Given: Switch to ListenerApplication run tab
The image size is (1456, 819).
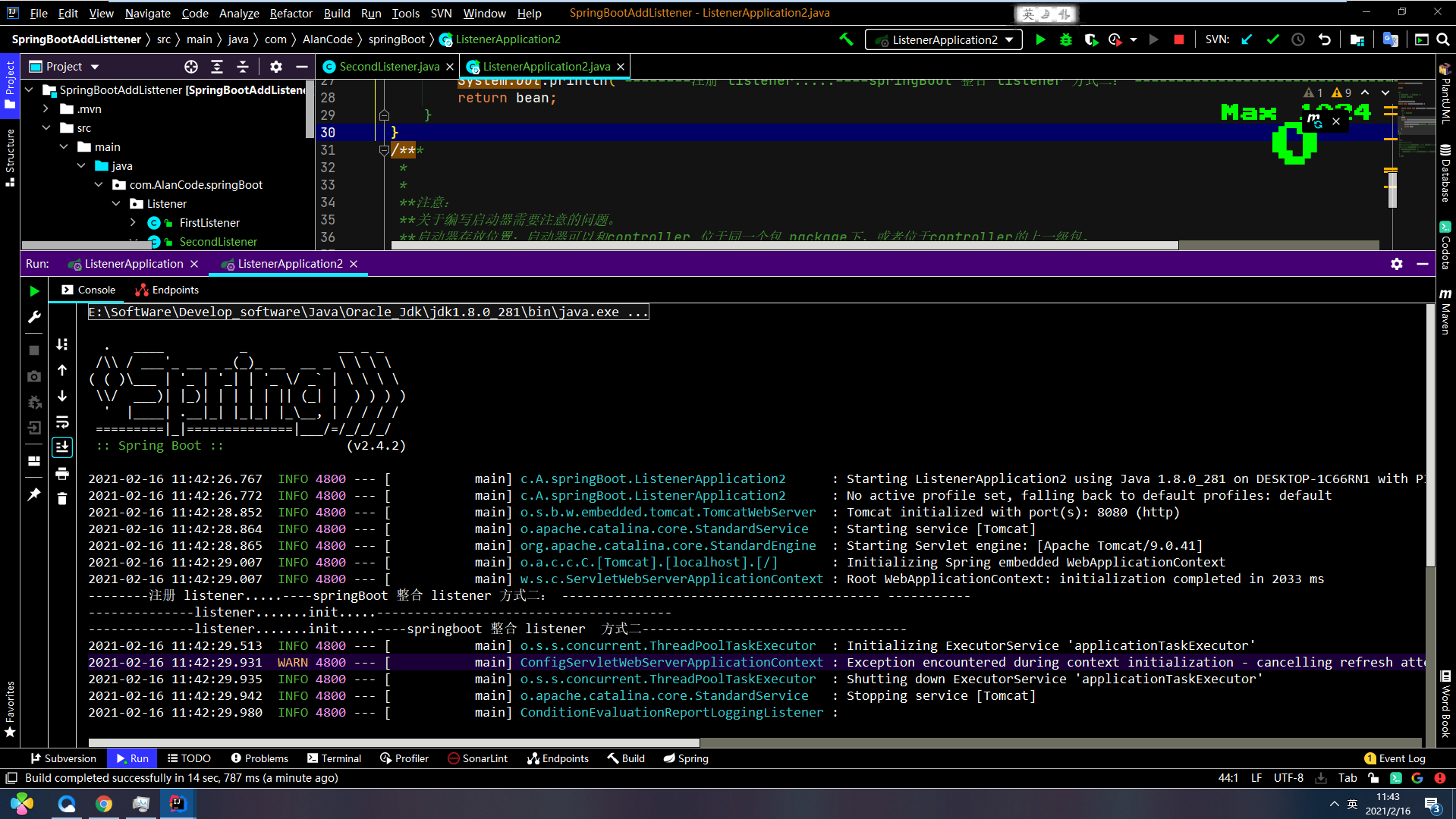Looking at the screenshot, I should pos(134,264).
